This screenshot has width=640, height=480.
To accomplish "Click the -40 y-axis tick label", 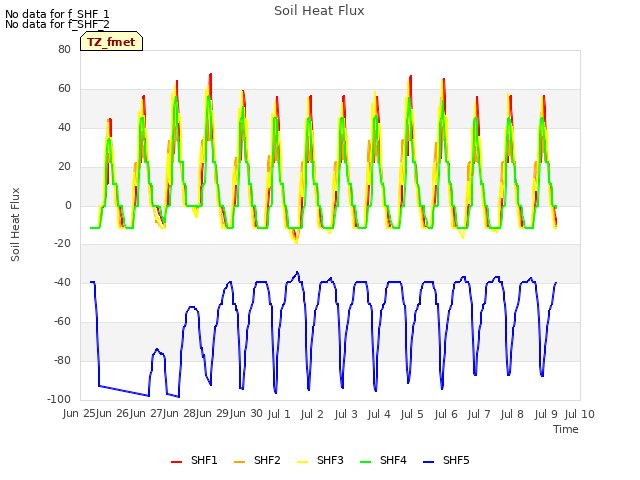I will click(62, 282).
